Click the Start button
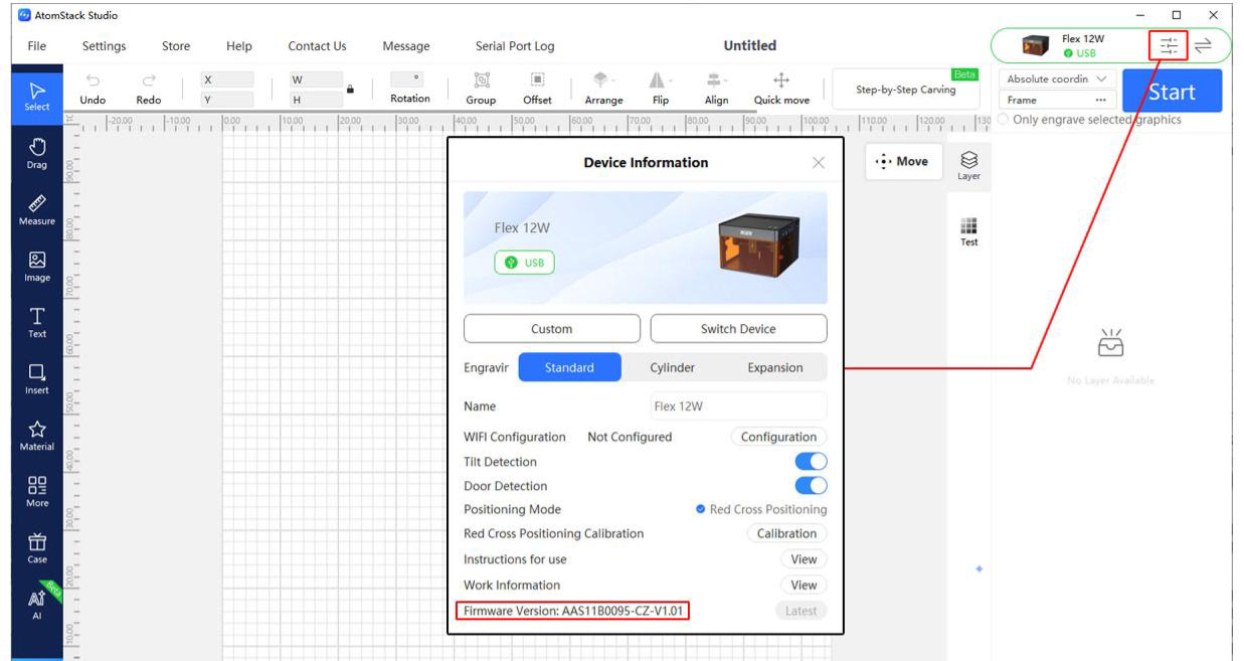Viewport: 1244px width, 661px height. 1172,91
